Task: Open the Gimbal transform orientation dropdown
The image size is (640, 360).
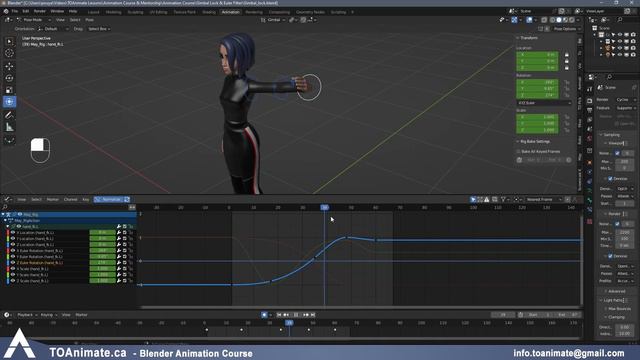Action: [273, 20]
